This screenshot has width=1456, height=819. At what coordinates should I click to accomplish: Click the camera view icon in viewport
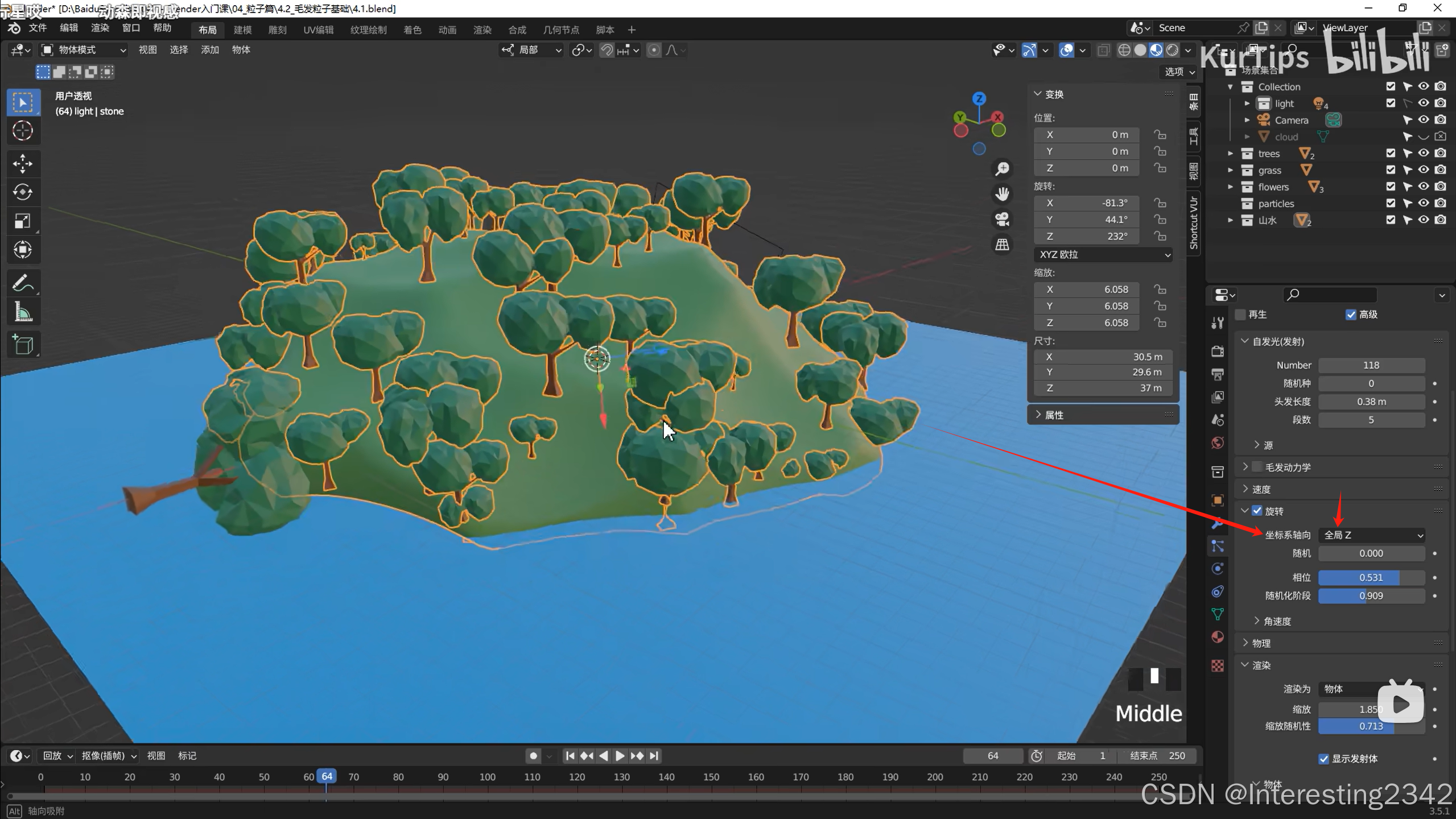tap(1002, 219)
